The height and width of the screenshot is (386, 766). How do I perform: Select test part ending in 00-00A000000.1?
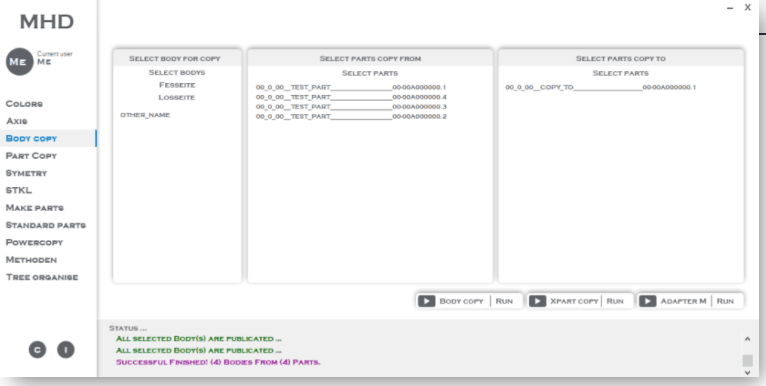[x=351, y=87]
